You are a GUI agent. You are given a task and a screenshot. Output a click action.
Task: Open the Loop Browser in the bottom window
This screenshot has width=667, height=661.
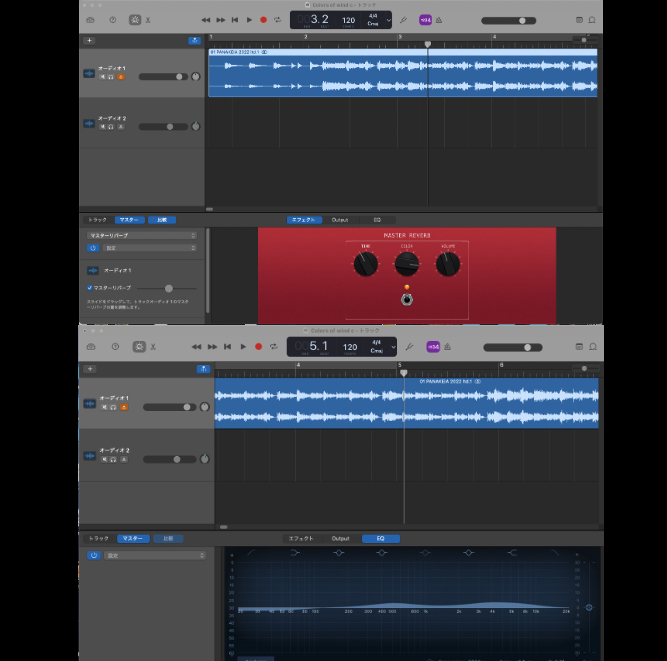[x=593, y=347]
